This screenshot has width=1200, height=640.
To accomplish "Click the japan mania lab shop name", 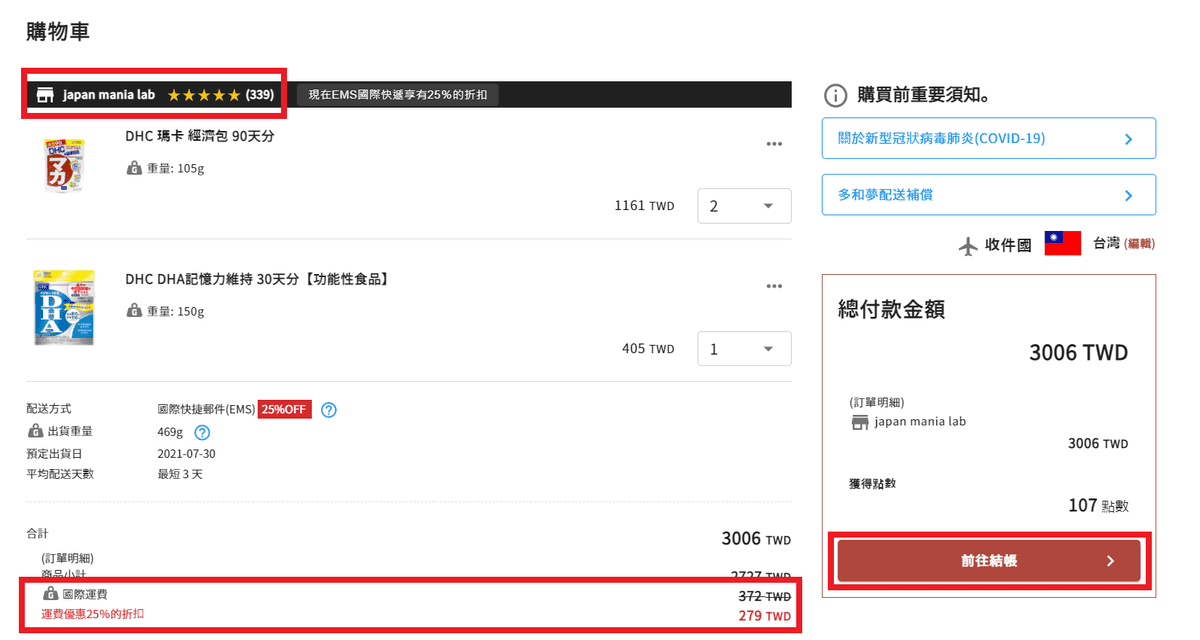I will pyautogui.click(x=109, y=95).
